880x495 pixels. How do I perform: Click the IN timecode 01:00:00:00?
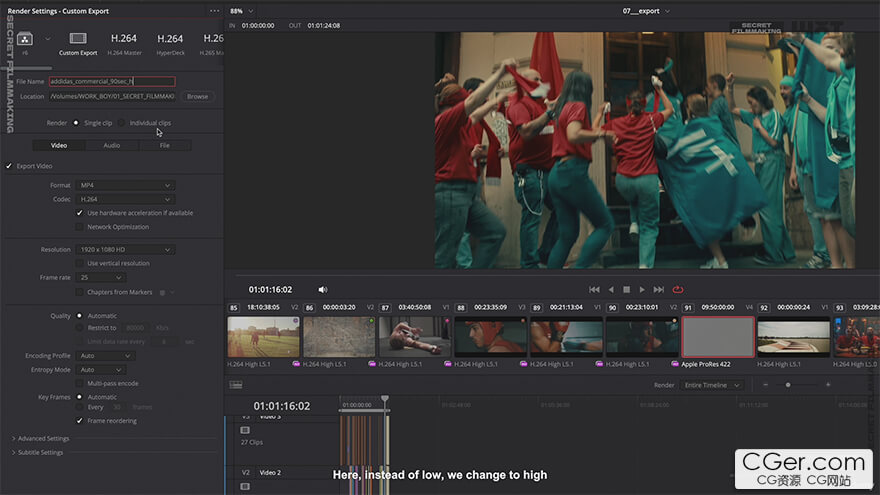[258, 26]
